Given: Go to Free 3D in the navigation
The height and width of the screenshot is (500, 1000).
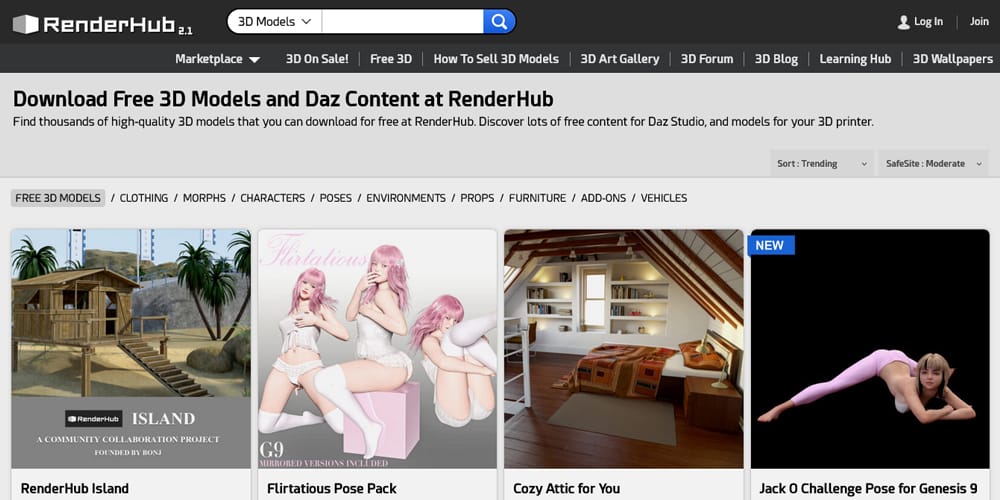Looking at the screenshot, I should point(391,59).
